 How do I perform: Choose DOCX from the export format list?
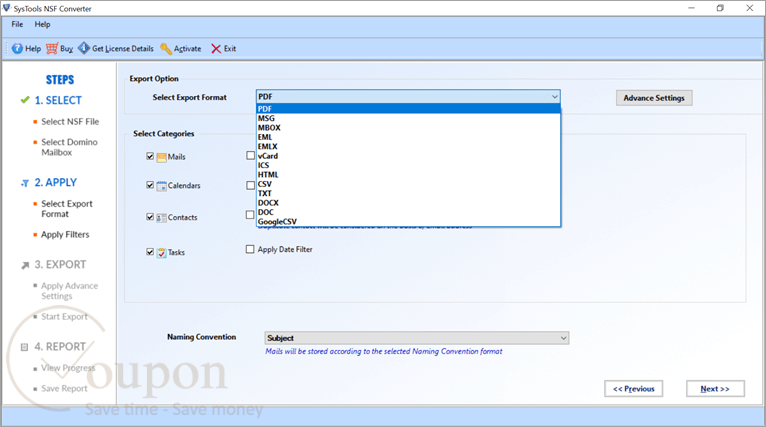point(408,203)
